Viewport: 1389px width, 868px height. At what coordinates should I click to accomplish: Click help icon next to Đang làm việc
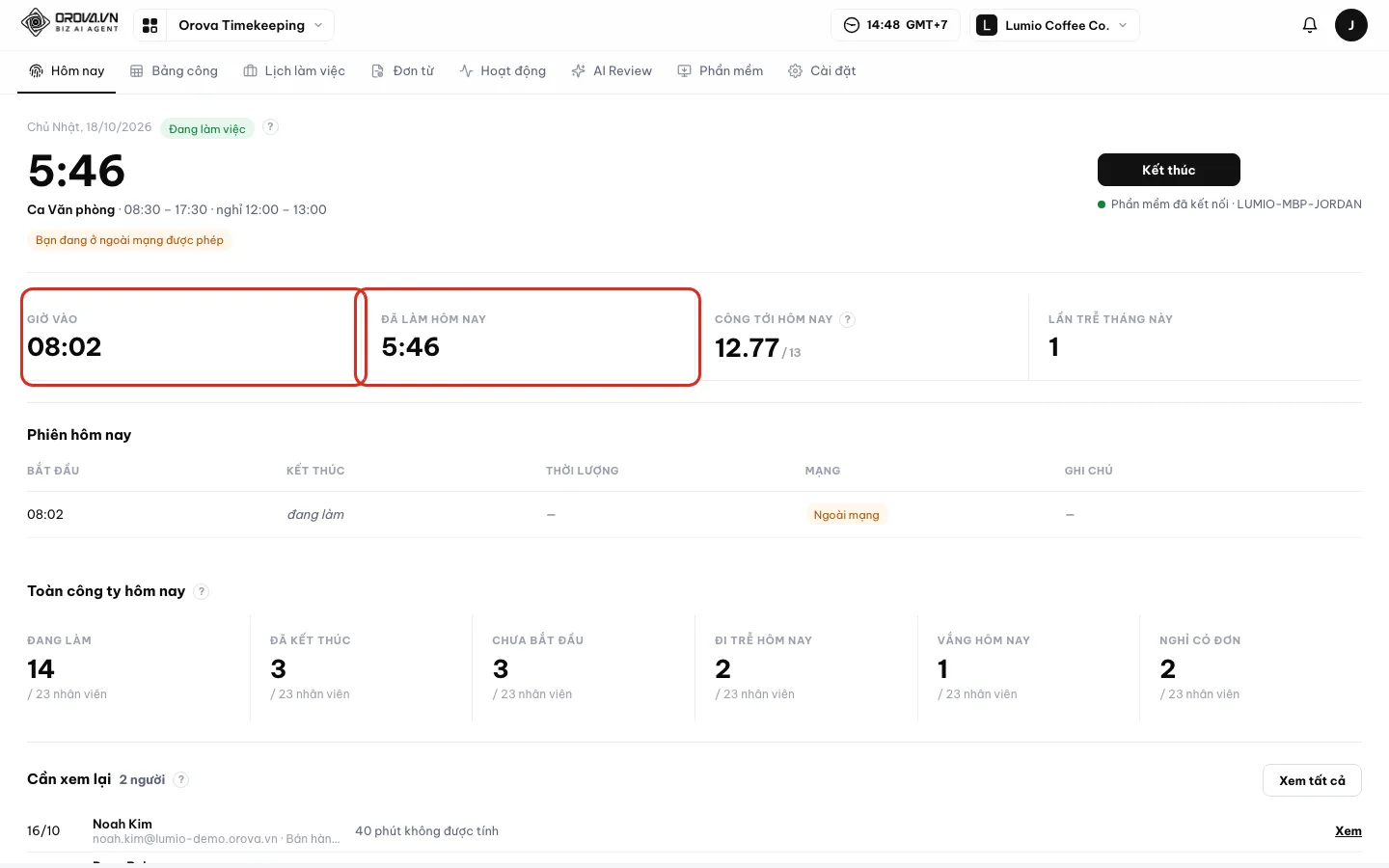coord(271,127)
